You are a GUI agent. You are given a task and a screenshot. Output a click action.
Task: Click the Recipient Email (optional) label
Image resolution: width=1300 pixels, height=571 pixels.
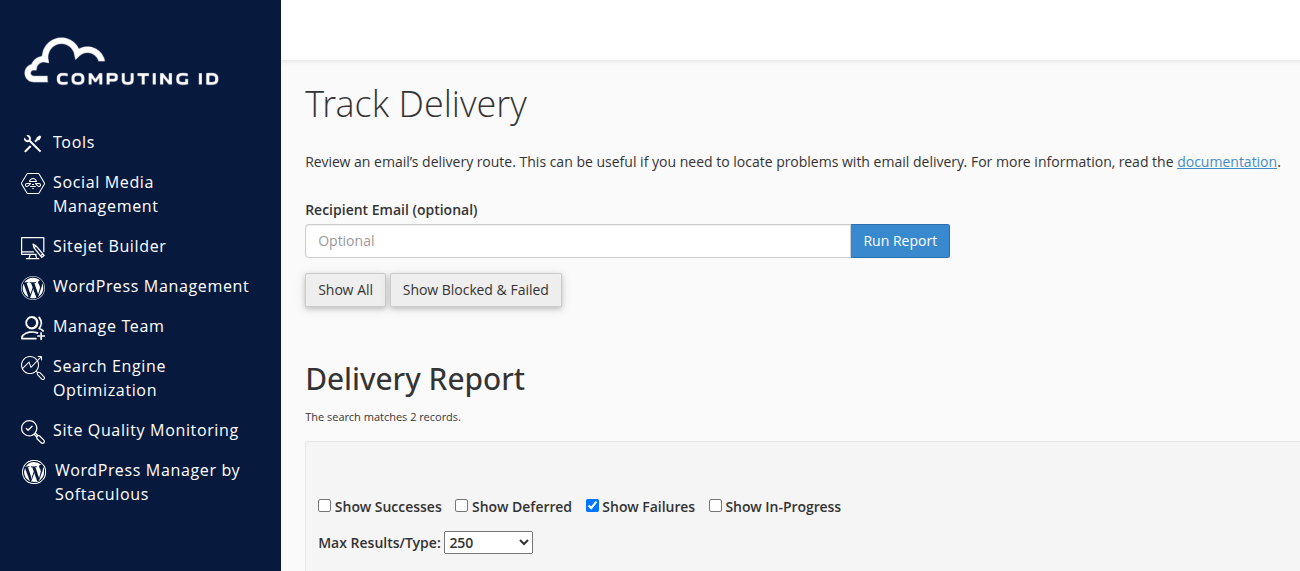[x=391, y=210]
